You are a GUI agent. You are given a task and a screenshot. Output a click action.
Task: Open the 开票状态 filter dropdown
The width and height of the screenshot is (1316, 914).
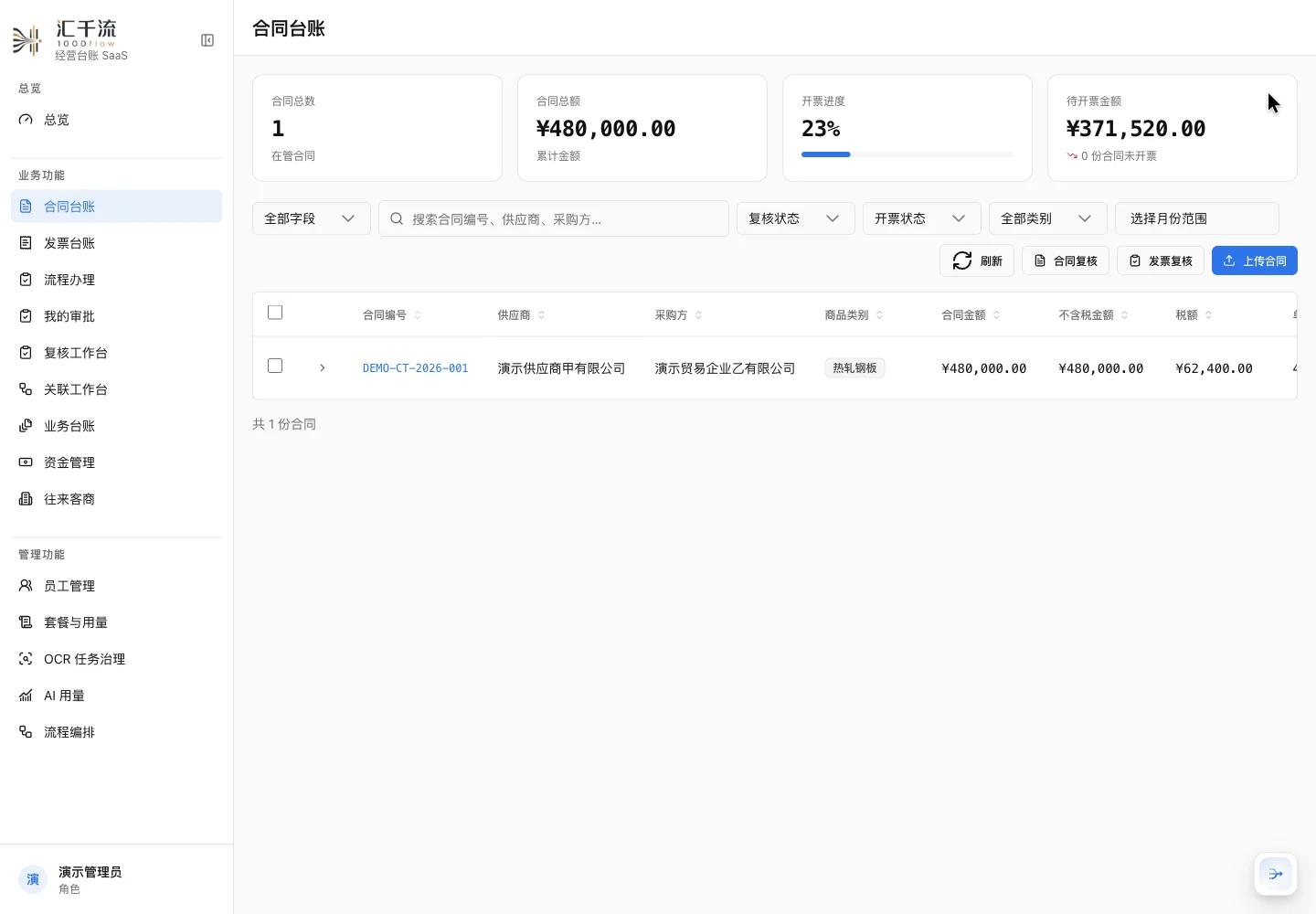921,218
